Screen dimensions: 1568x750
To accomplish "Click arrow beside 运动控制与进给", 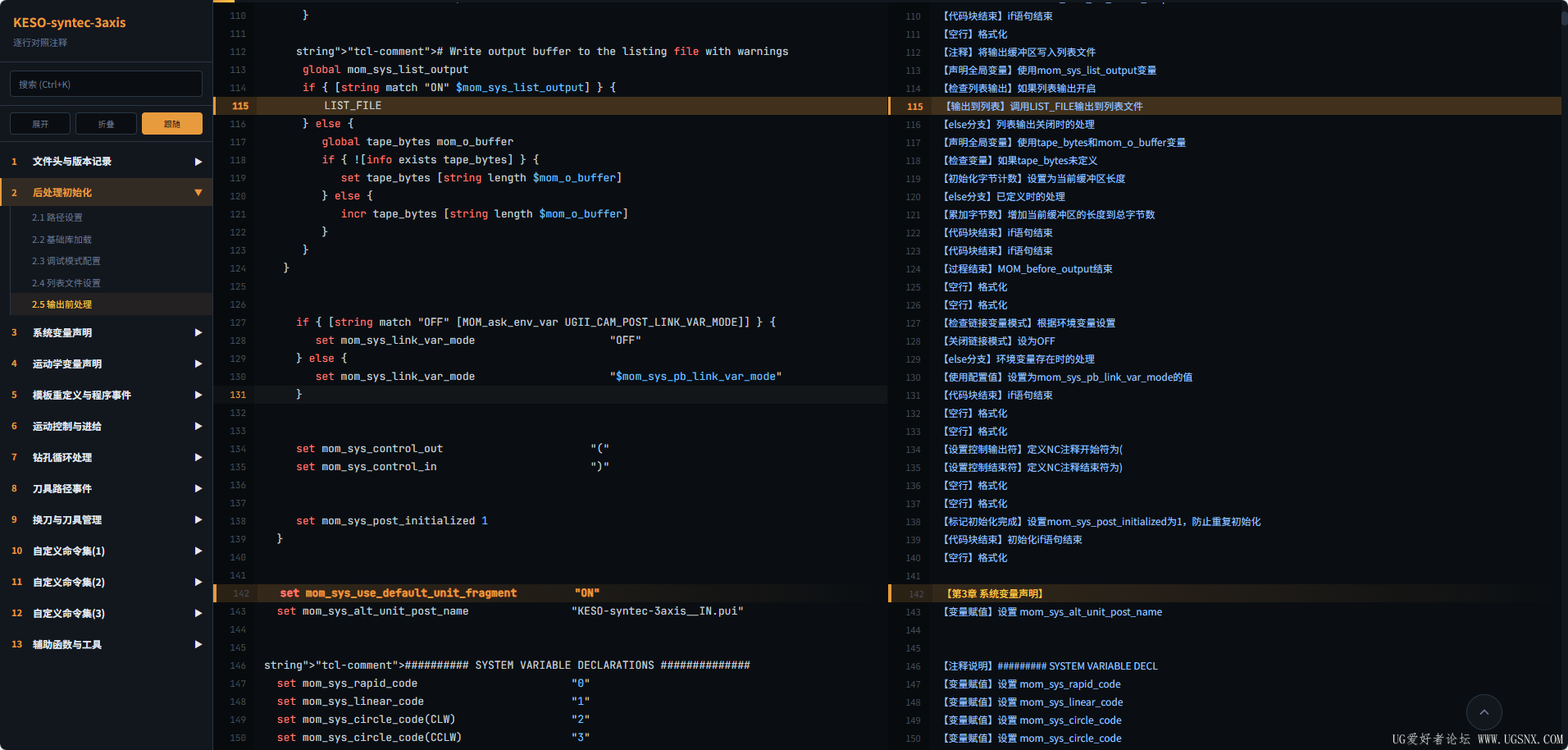I will pos(198,427).
